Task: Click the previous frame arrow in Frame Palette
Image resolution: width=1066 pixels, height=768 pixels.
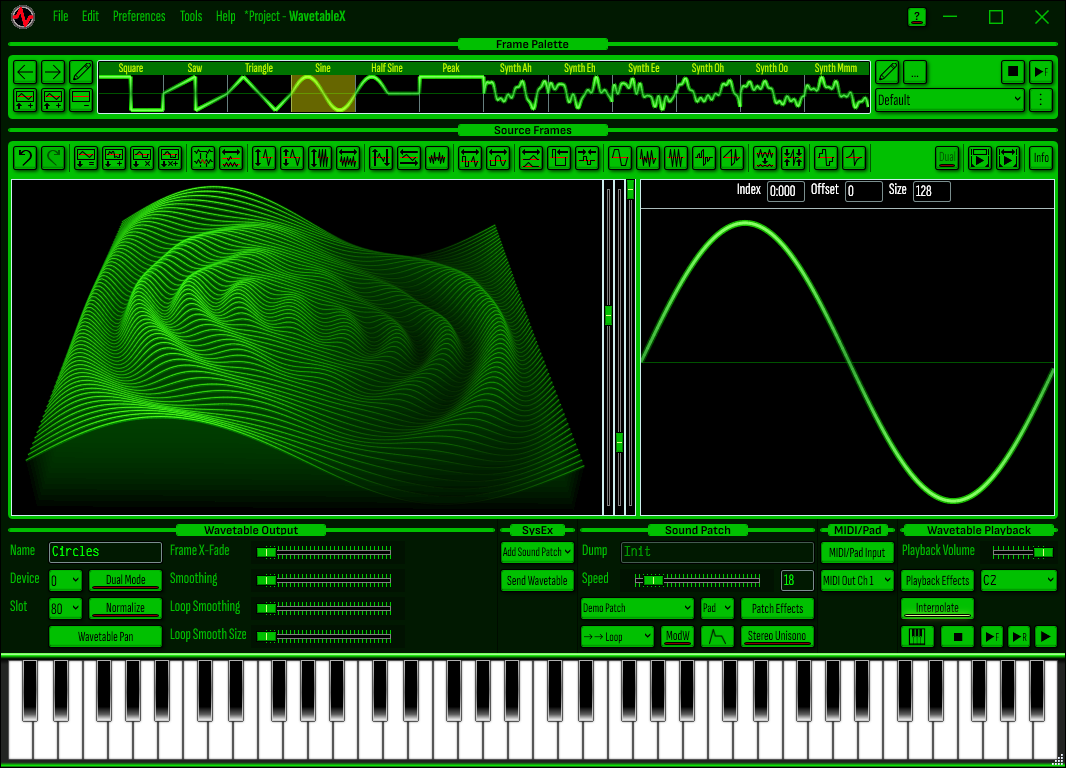Action: 25,72
